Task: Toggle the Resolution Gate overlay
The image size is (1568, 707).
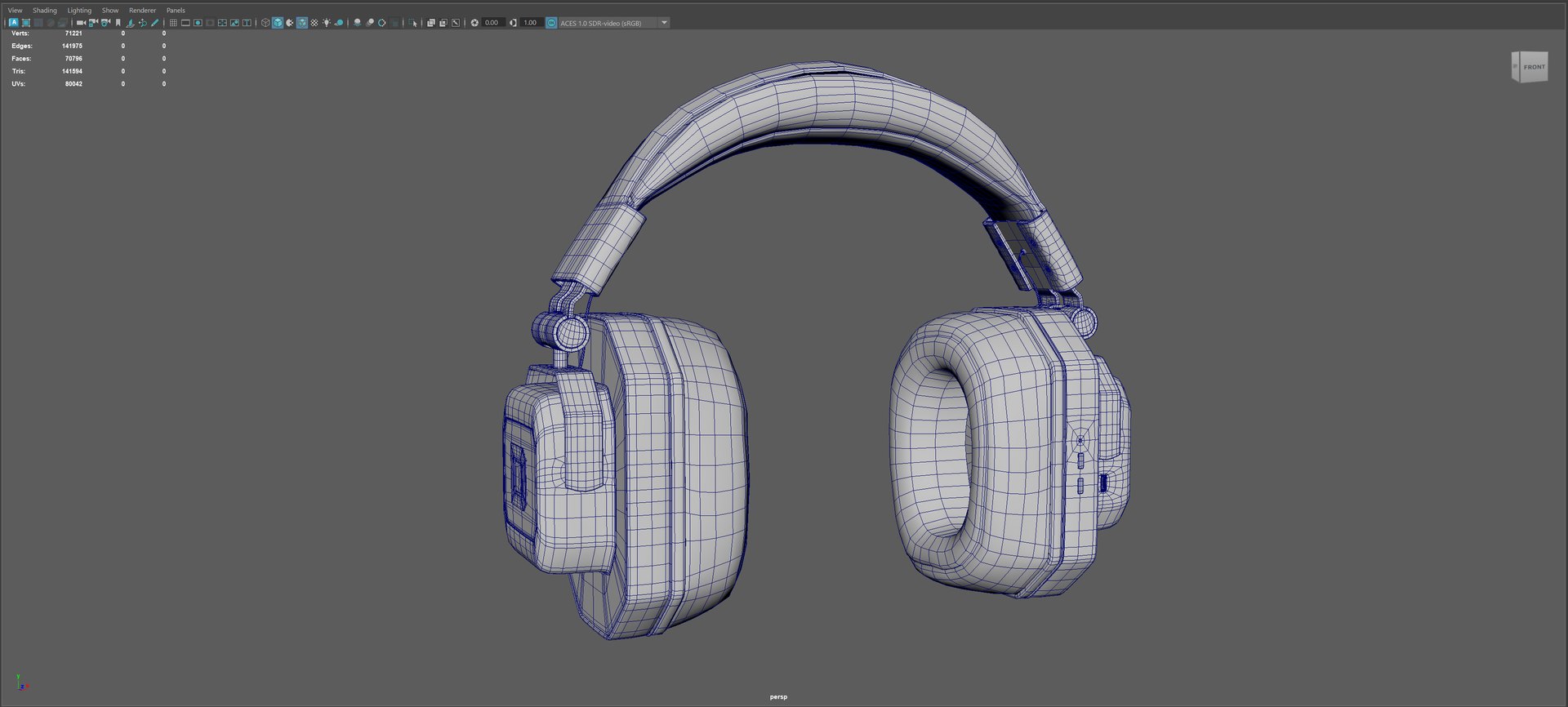Action: (x=198, y=23)
